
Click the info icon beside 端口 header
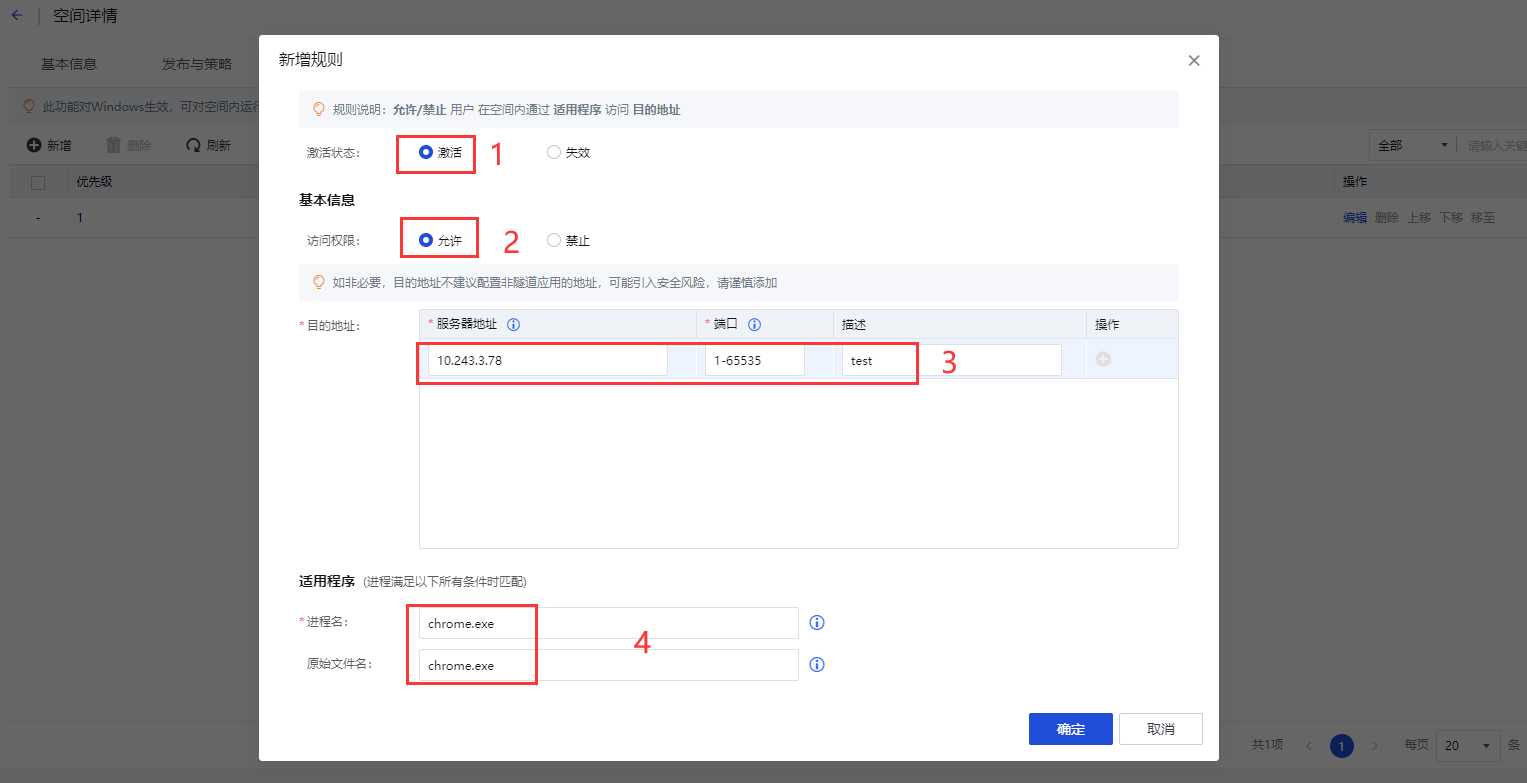tap(755, 325)
